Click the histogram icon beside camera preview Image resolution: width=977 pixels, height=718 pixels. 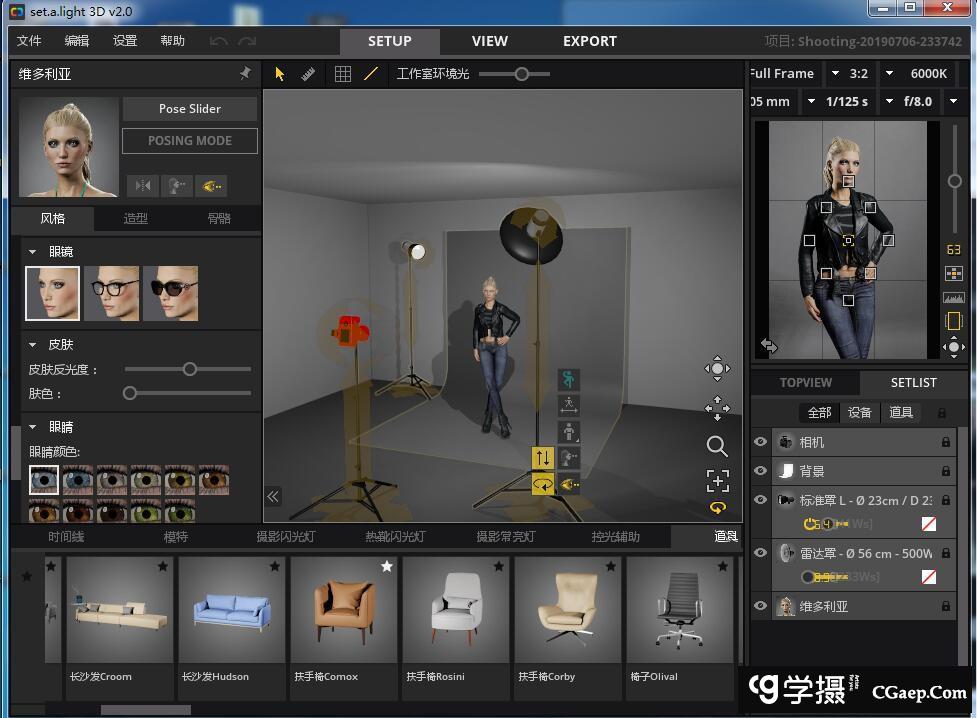953,297
